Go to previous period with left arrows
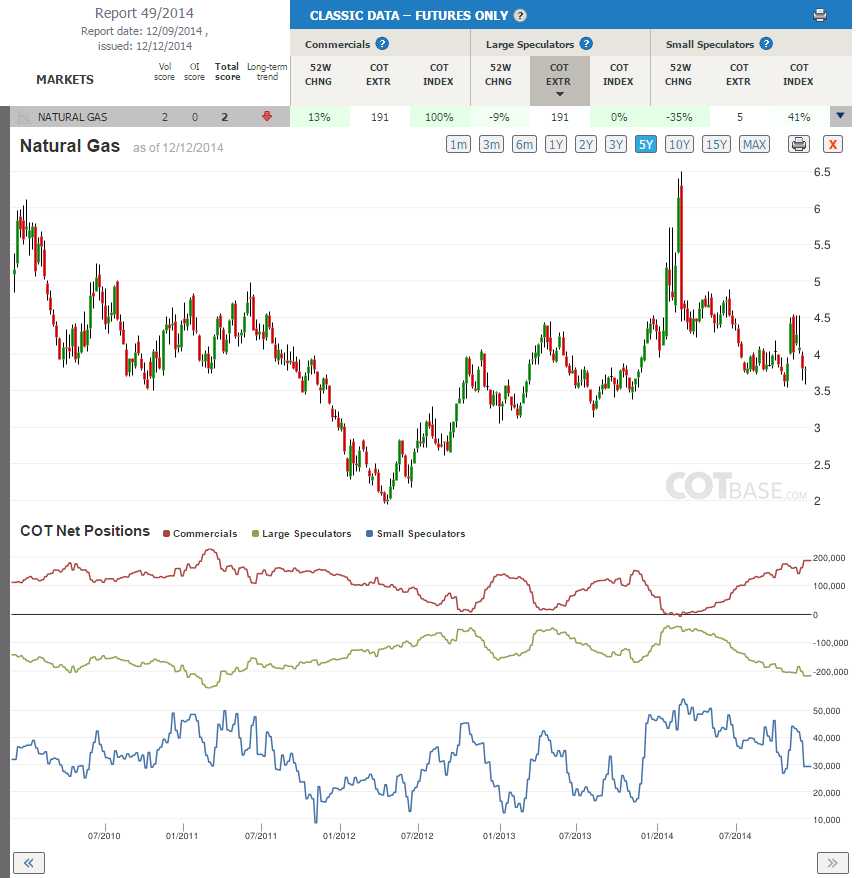The image size is (856, 878). (29, 862)
